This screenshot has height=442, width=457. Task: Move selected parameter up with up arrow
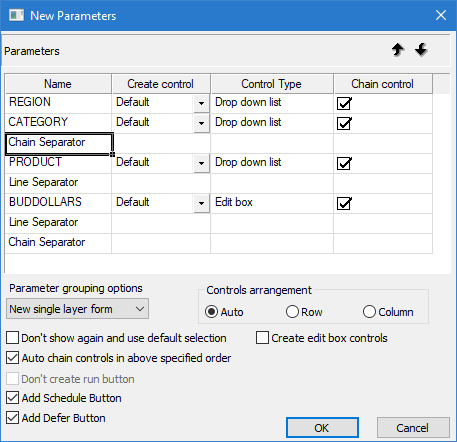point(397,50)
